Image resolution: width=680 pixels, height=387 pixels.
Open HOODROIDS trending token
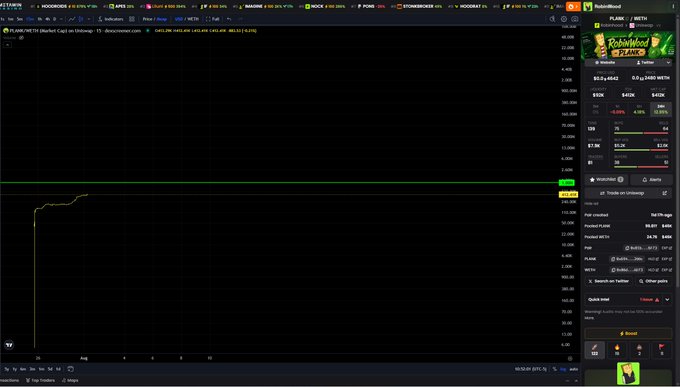65,7
